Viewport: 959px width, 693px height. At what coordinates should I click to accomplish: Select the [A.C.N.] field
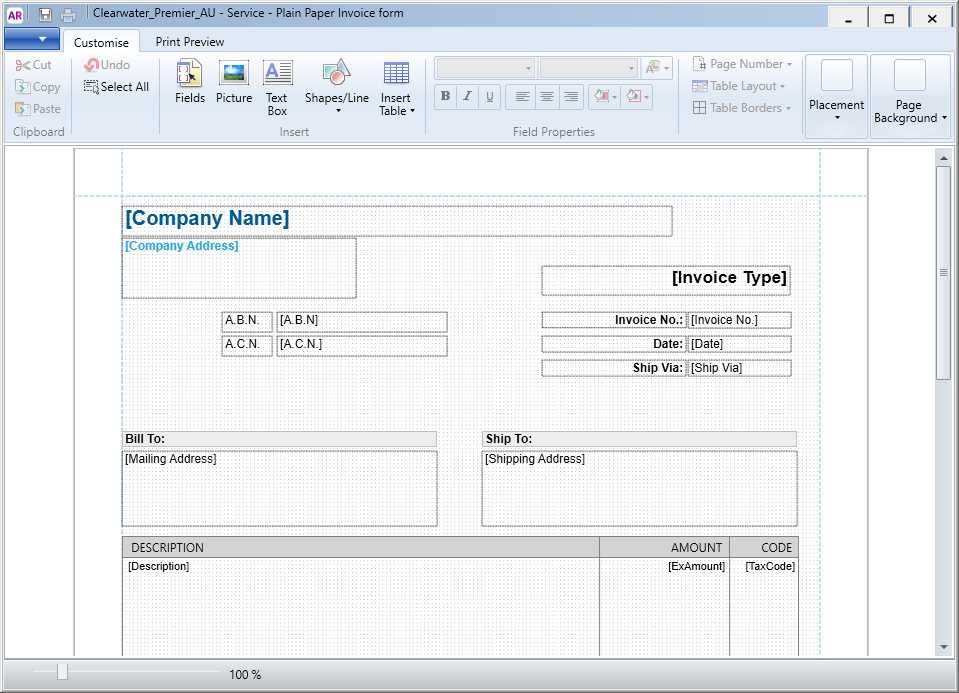coord(362,346)
